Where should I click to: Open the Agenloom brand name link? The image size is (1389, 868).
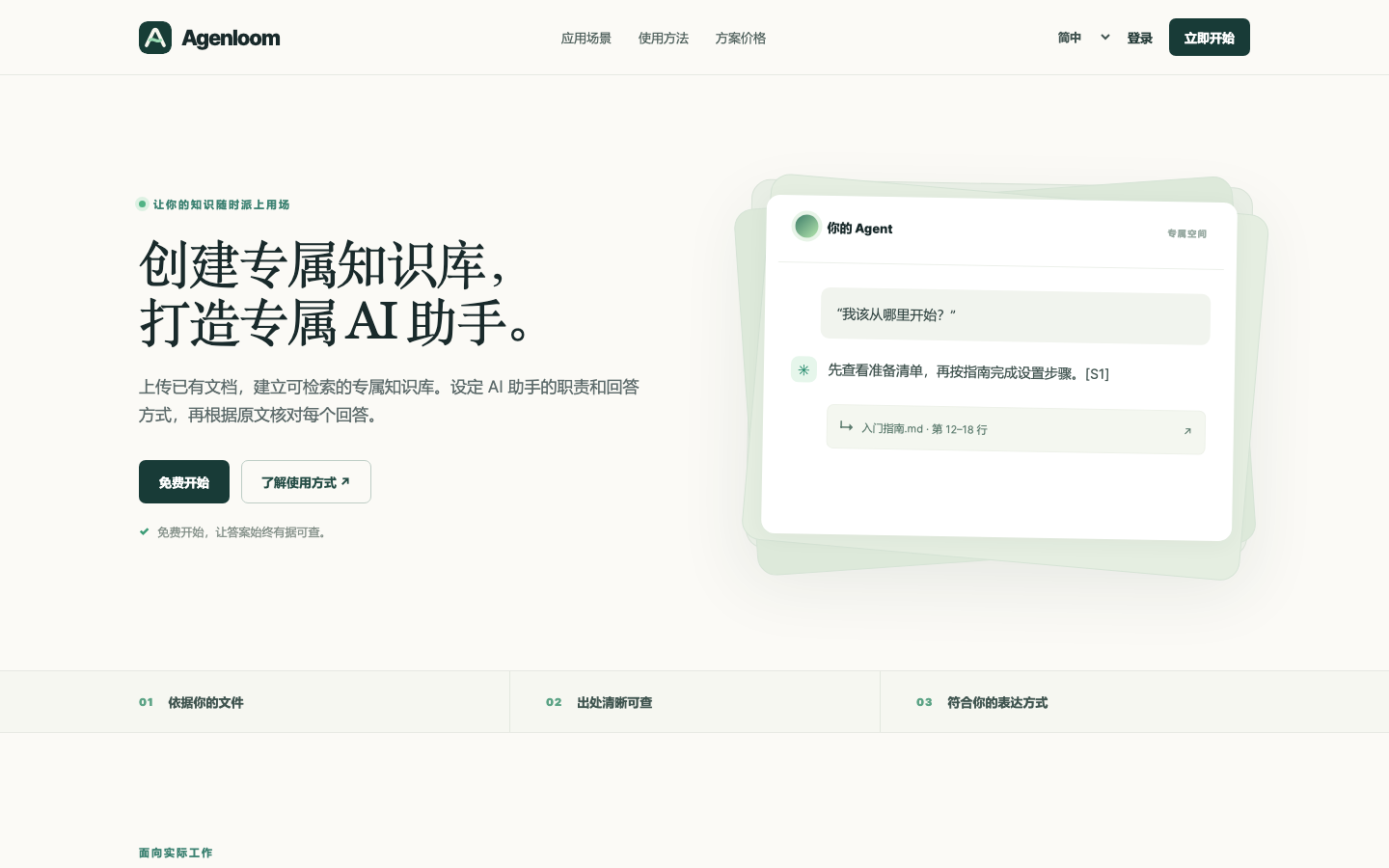pyautogui.click(x=231, y=38)
